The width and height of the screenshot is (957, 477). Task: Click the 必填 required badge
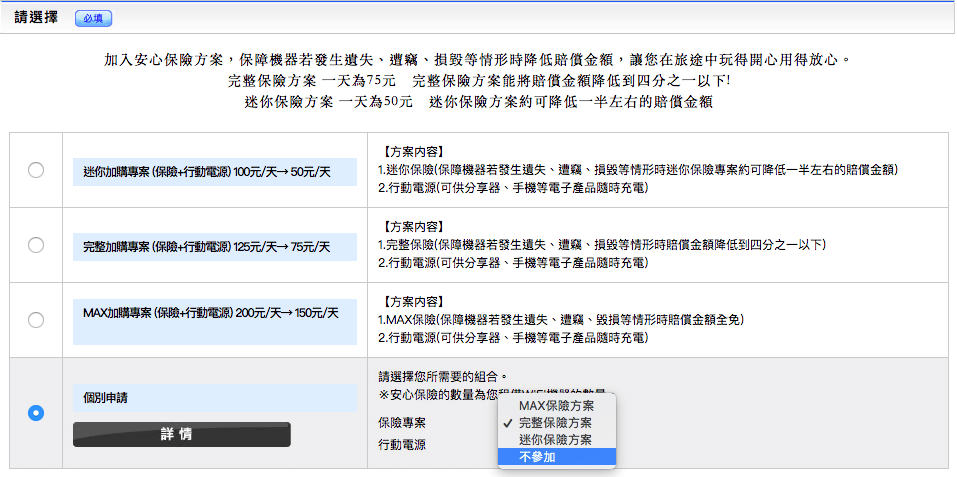click(x=93, y=18)
